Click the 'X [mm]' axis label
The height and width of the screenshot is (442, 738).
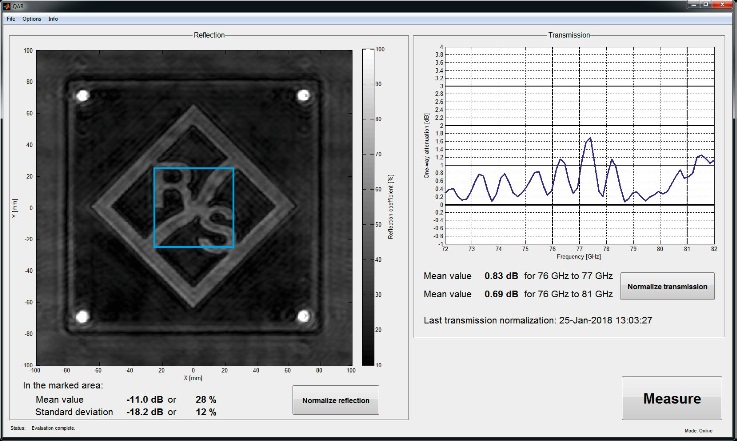point(193,378)
